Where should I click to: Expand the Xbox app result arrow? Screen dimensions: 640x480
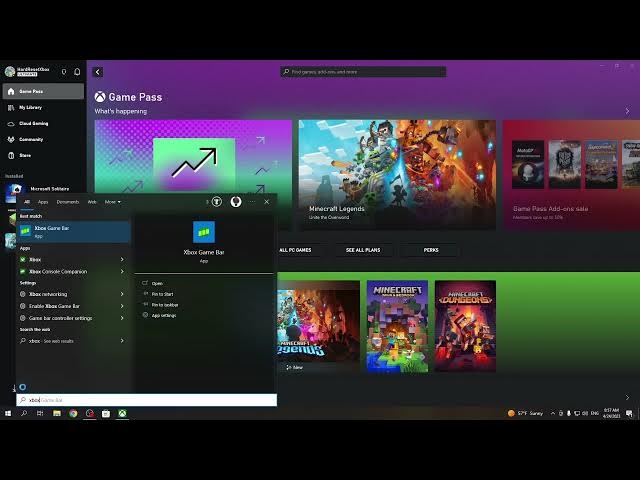[x=122, y=260]
